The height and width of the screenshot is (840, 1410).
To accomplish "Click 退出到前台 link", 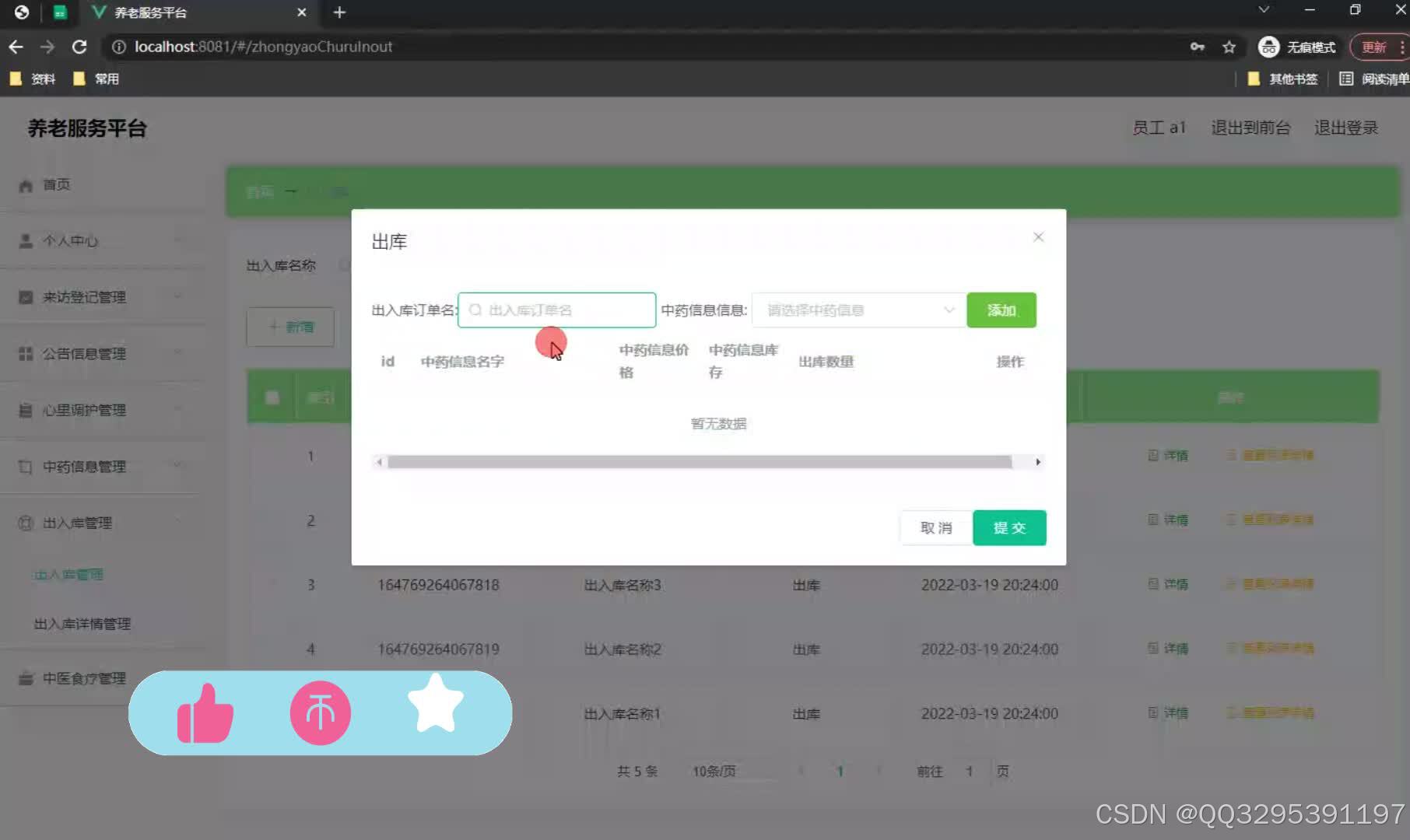I will pos(1250,128).
